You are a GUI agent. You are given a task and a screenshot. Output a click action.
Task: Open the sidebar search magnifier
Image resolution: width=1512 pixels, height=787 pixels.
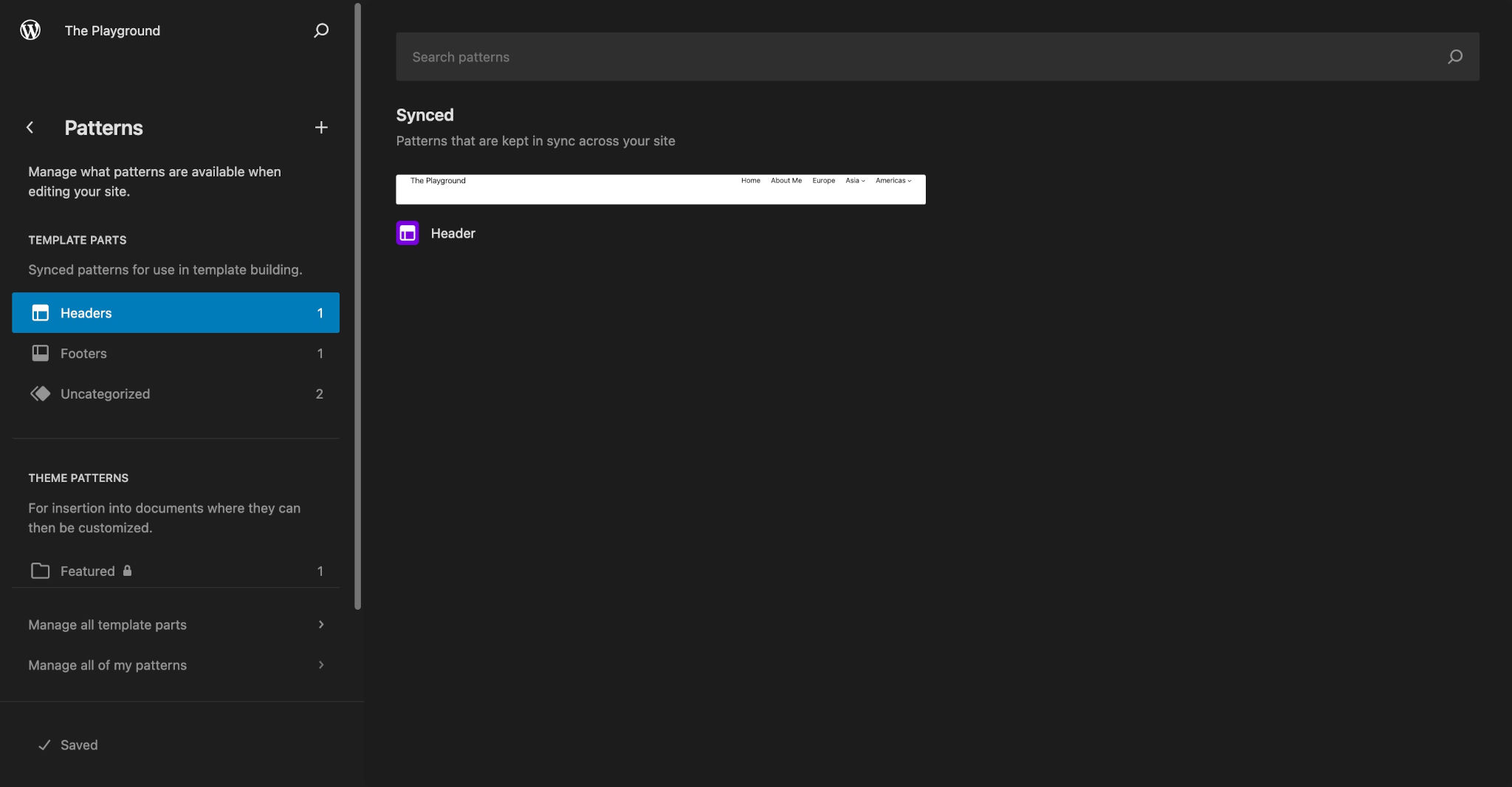coord(321,30)
